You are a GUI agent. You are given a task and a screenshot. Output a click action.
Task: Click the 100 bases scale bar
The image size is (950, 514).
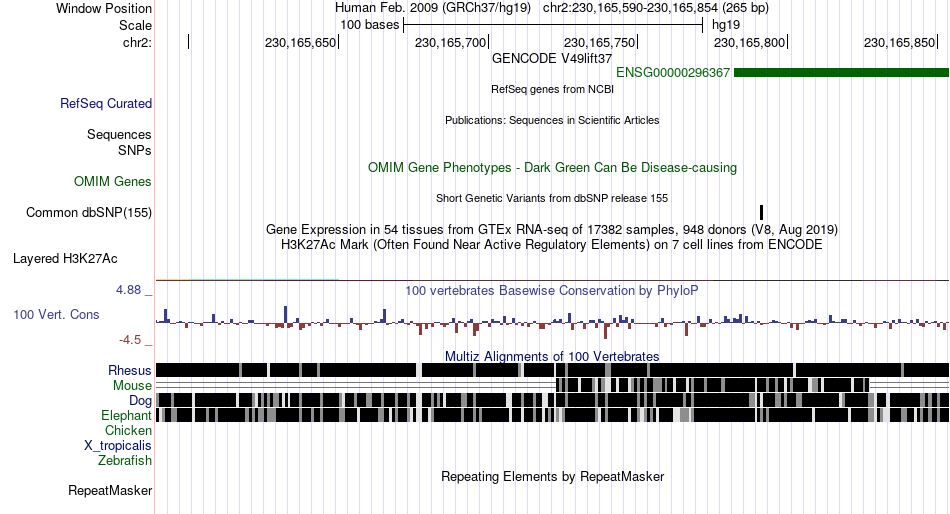point(553,25)
